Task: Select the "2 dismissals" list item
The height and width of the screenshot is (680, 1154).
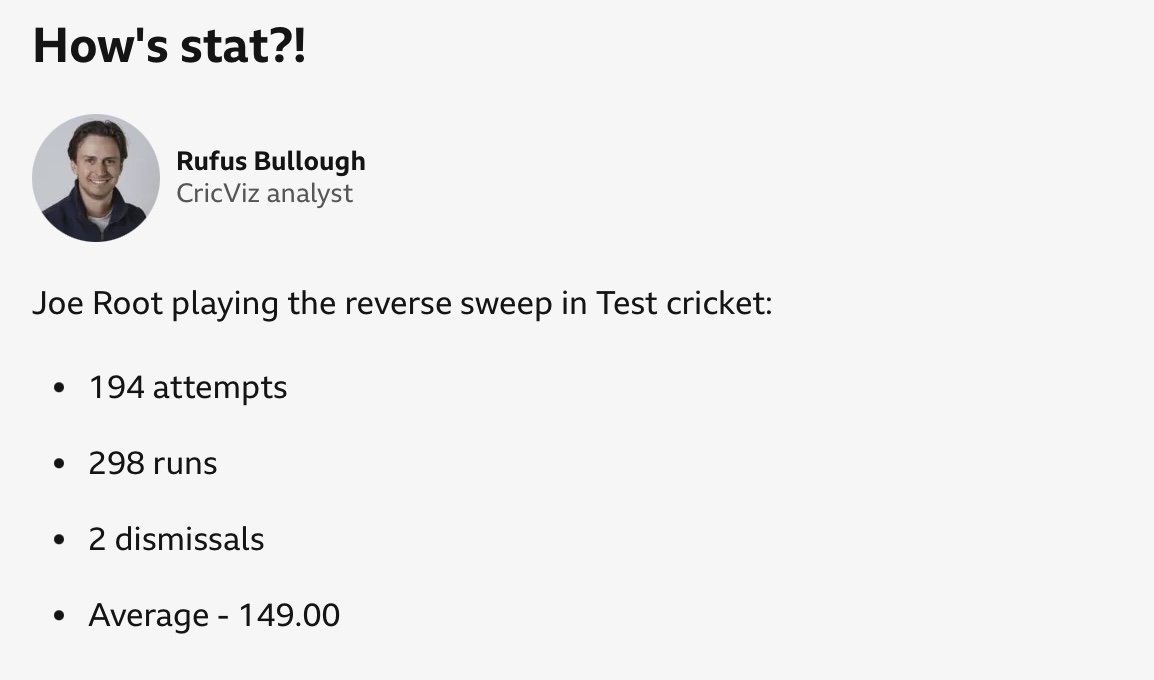Action: click(177, 539)
